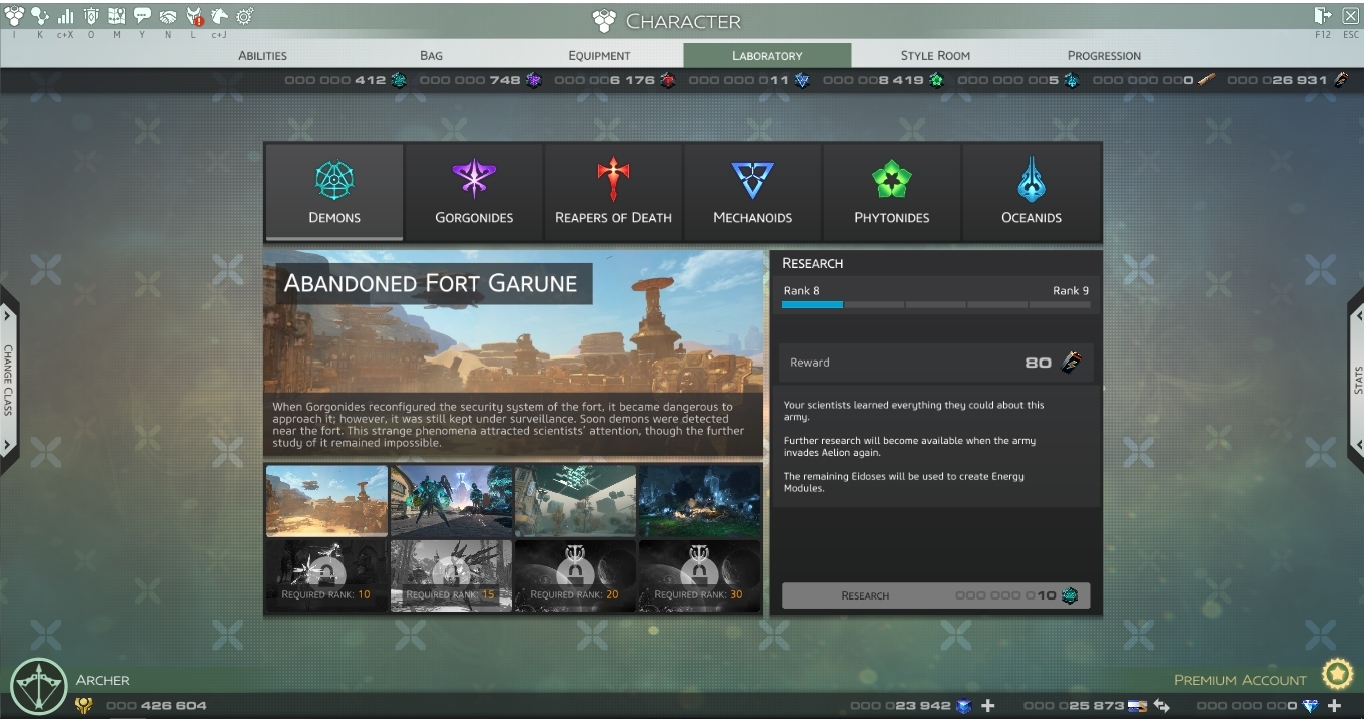Click the mask icon with red alert

(x=194, y=16)
